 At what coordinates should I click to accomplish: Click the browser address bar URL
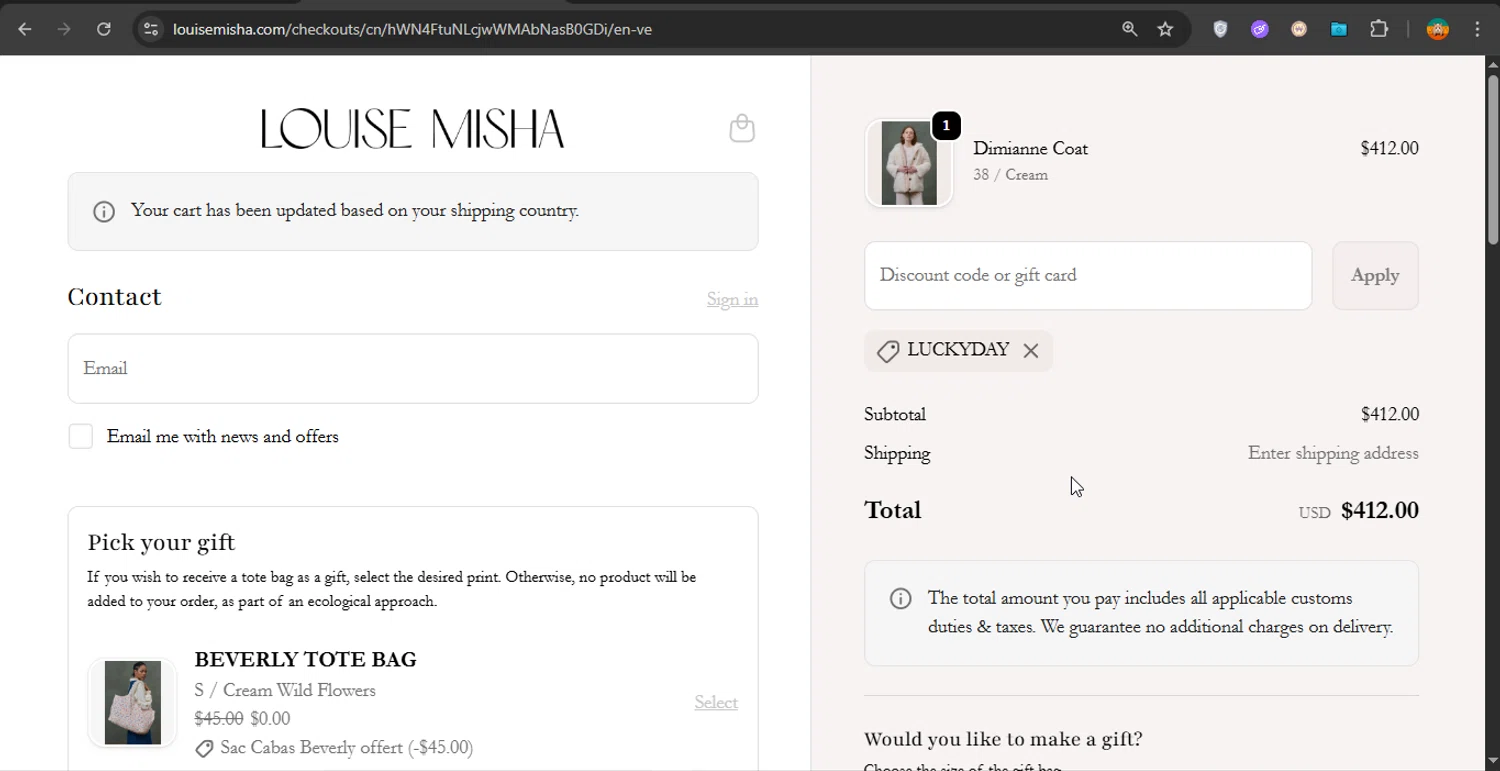412,29
